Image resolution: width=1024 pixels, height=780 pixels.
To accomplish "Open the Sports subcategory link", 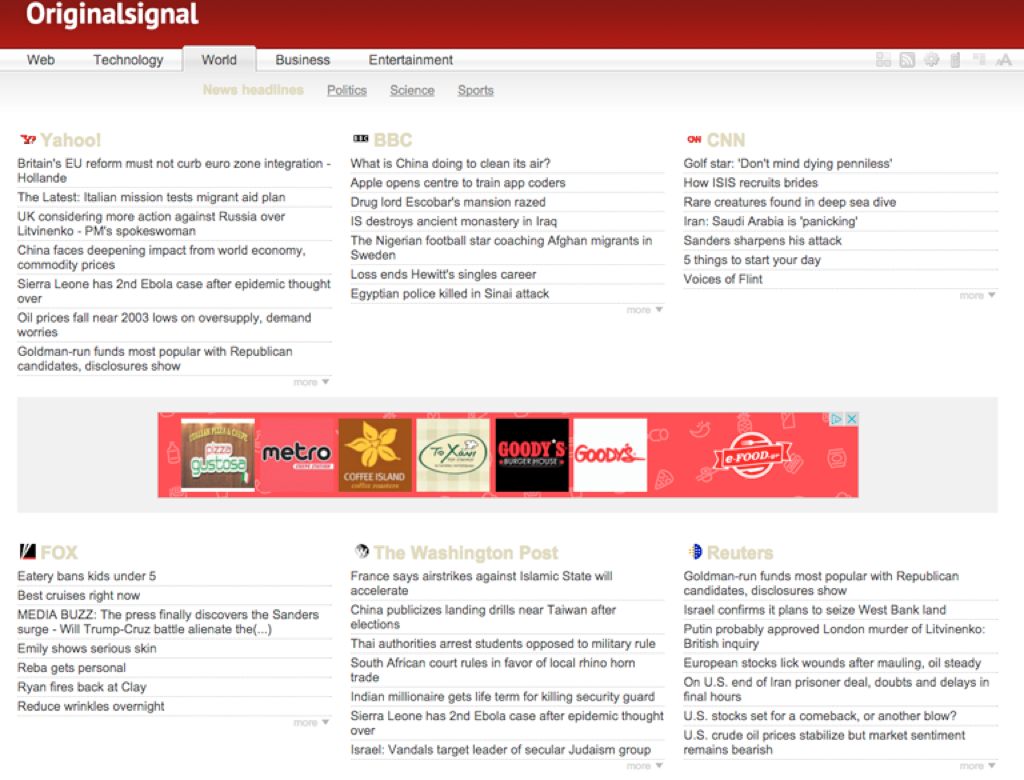I will [475, 90].
